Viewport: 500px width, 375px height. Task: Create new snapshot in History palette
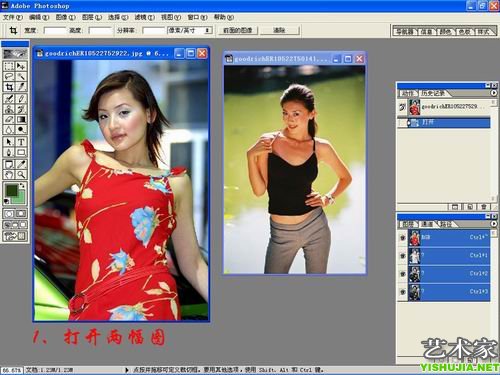coord(470,207)
